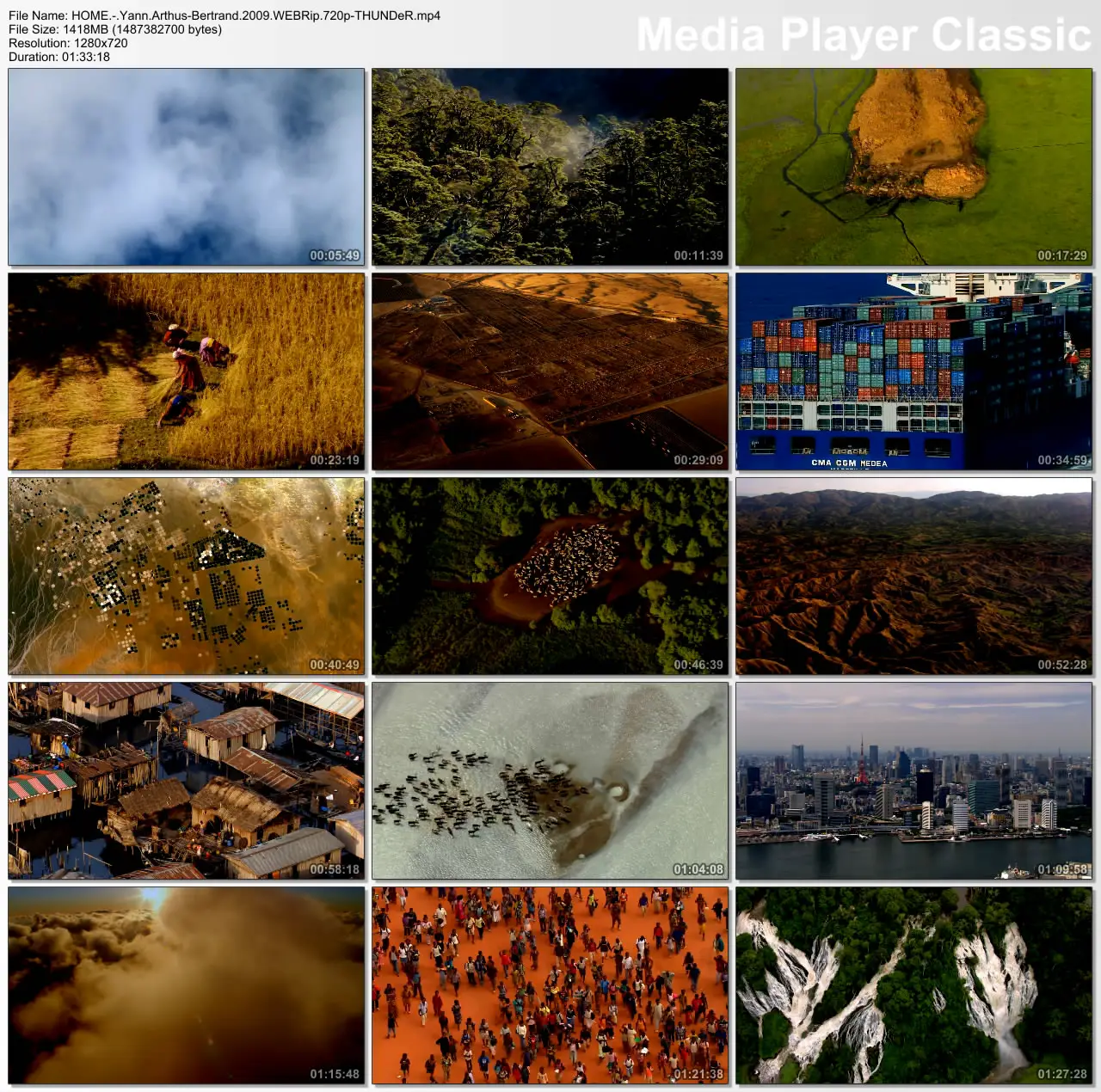Select the eroded hills thumbnail at 00:52:28
This screenshot has width=1101, height=1092.
pos(913,576)
